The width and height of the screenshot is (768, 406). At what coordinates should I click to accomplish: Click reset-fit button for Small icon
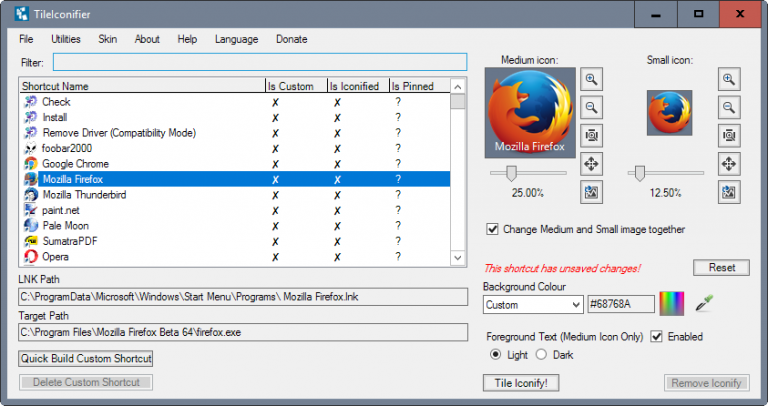(x=730, y=135)
